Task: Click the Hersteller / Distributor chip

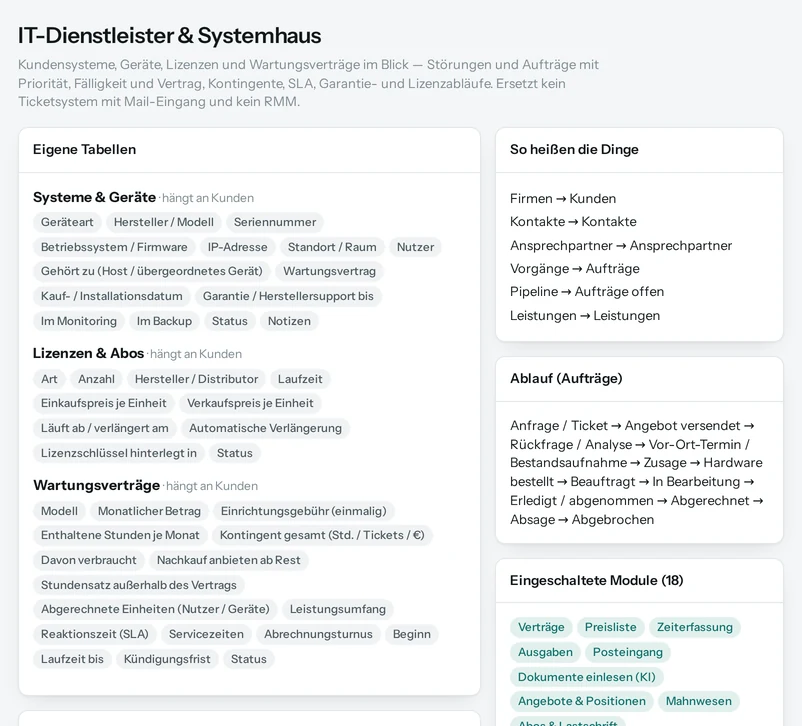Action: (196, 379)
